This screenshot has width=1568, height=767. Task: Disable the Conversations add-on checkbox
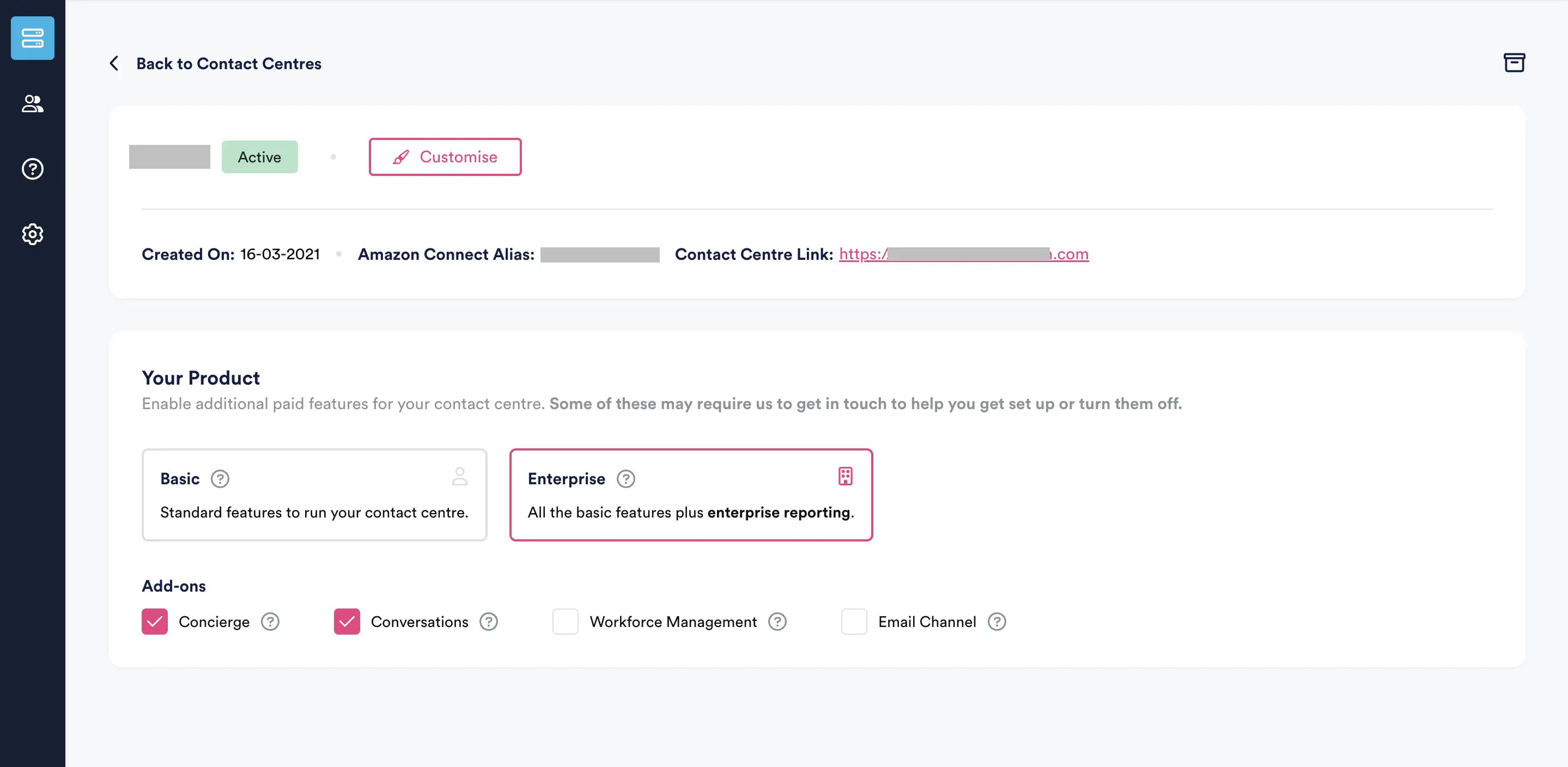pyautogui.click(x=347, y=622)
